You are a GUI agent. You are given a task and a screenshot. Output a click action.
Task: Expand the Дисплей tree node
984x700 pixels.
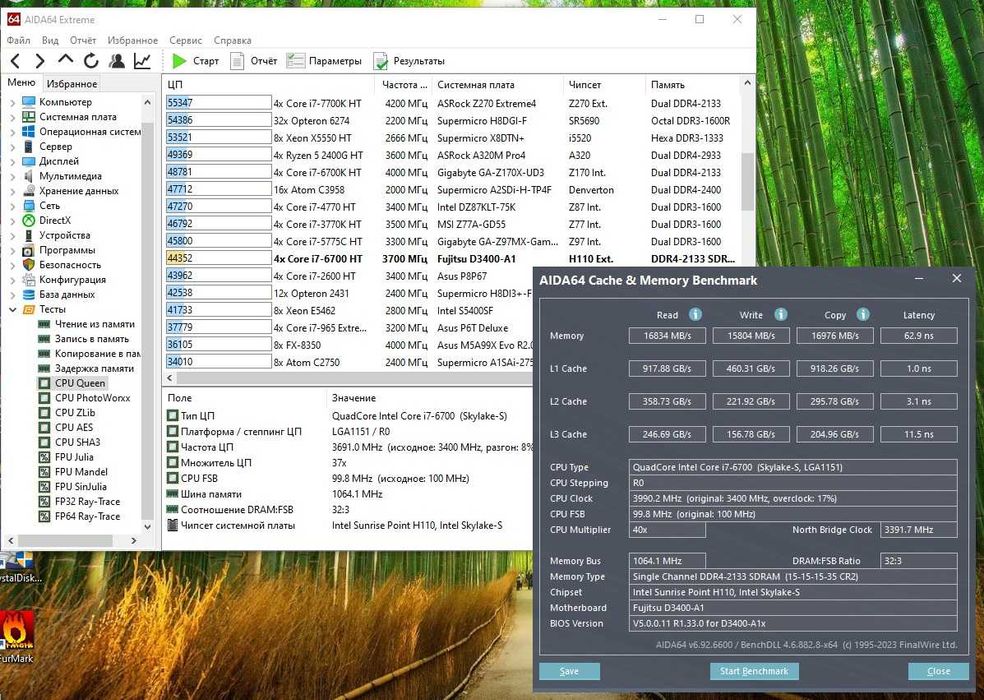coord(13,161)
